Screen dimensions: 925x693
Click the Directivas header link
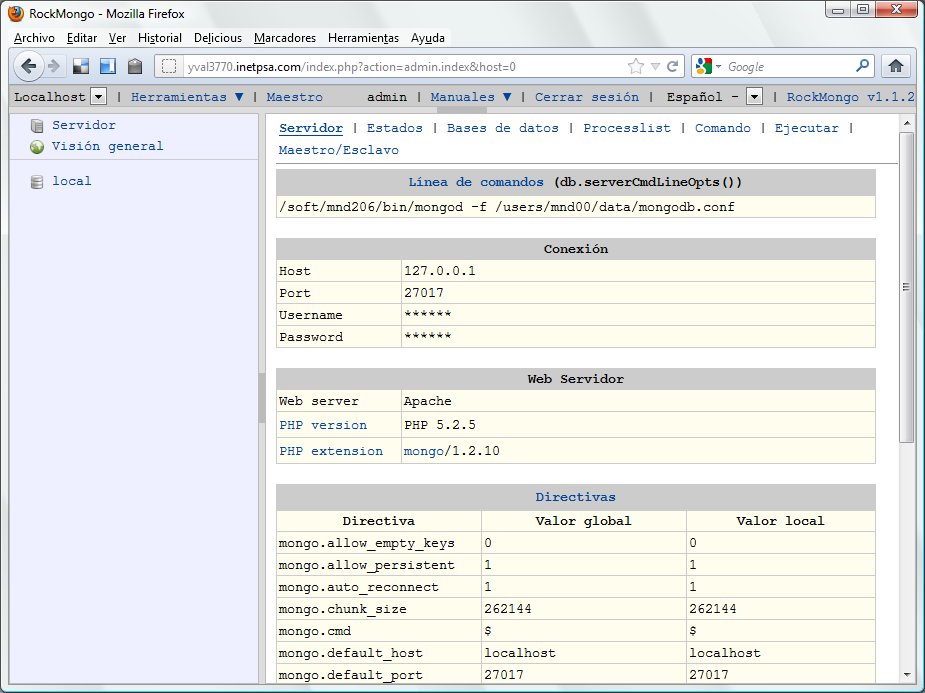[576, 497]
